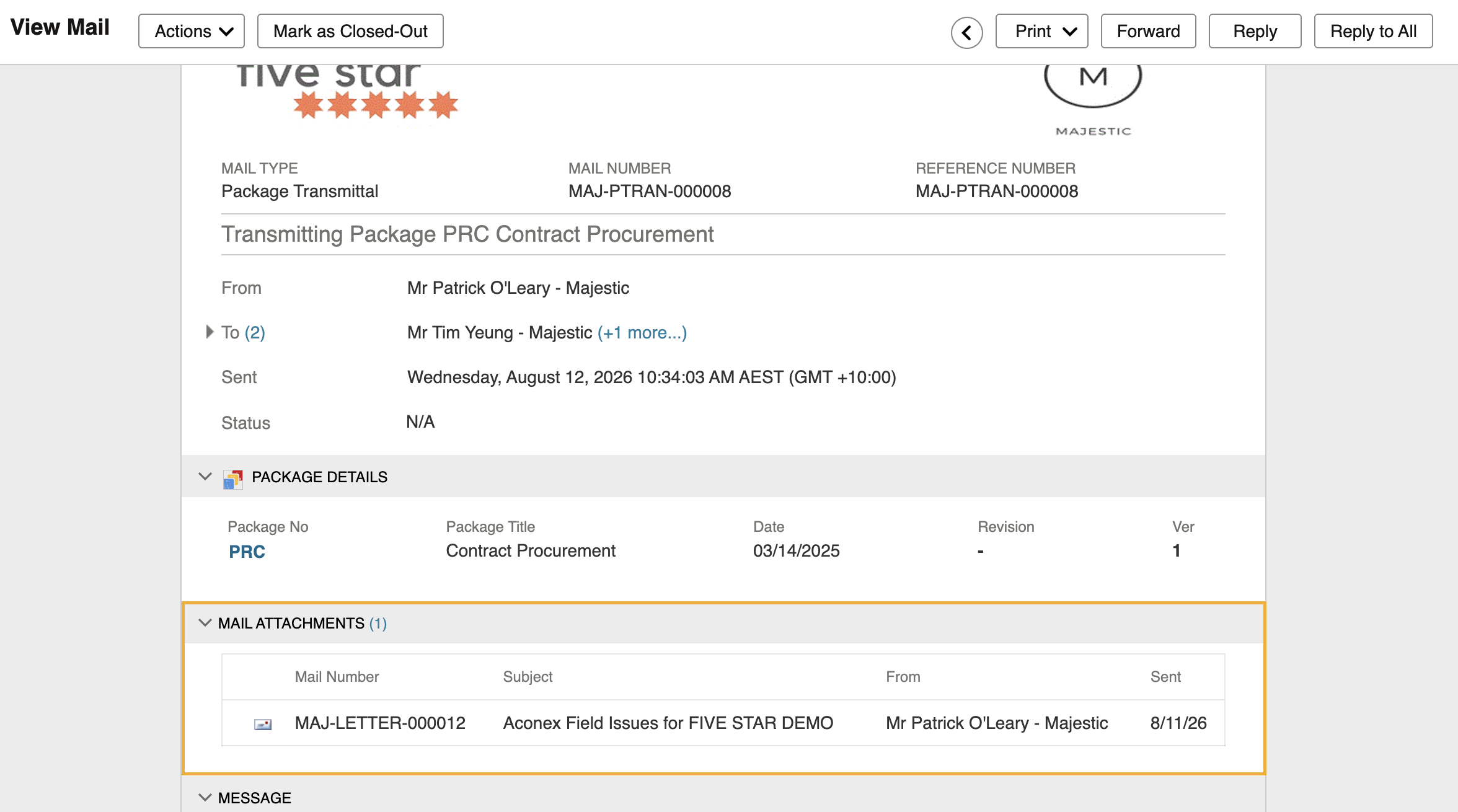Click the back arrow navigation icon

(966, 32)
